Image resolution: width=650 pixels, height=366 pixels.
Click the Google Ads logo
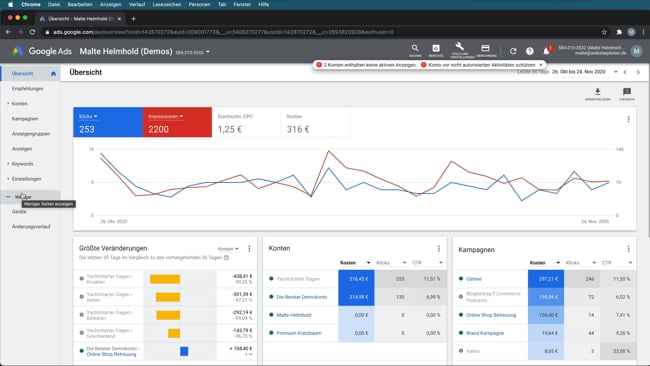tap(17, 51)
